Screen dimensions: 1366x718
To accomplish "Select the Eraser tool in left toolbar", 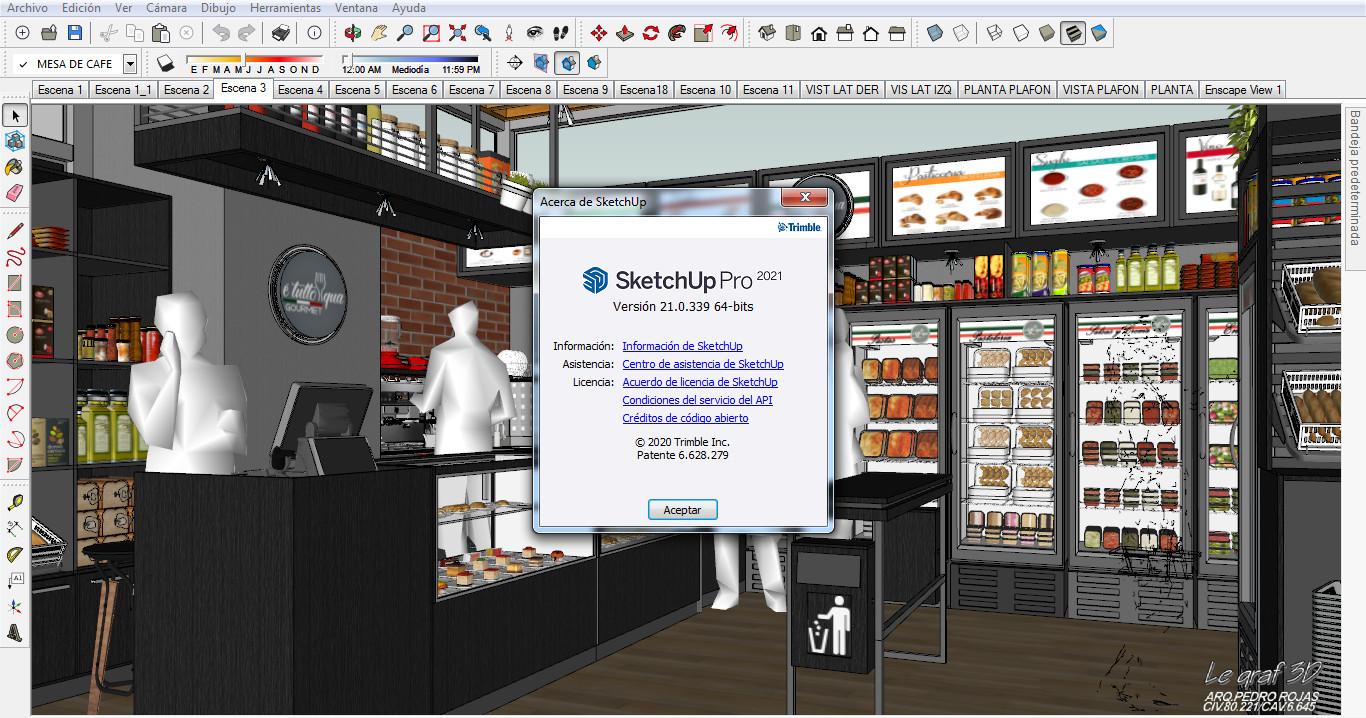I will click(15, 193).
